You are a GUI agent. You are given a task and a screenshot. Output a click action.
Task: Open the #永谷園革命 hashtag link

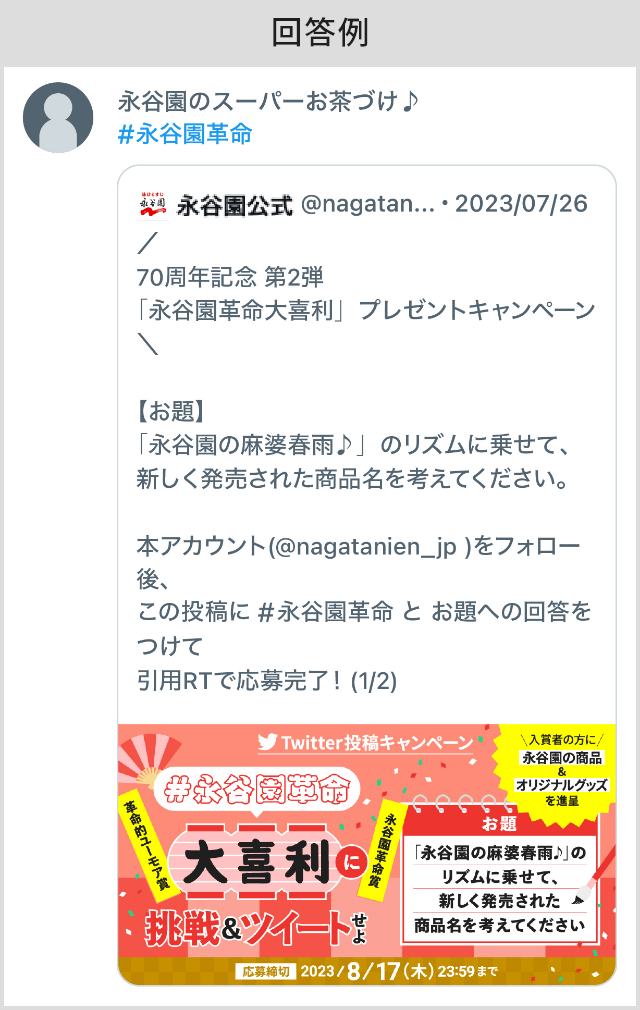pyautogui.click(x=185, y=135)
